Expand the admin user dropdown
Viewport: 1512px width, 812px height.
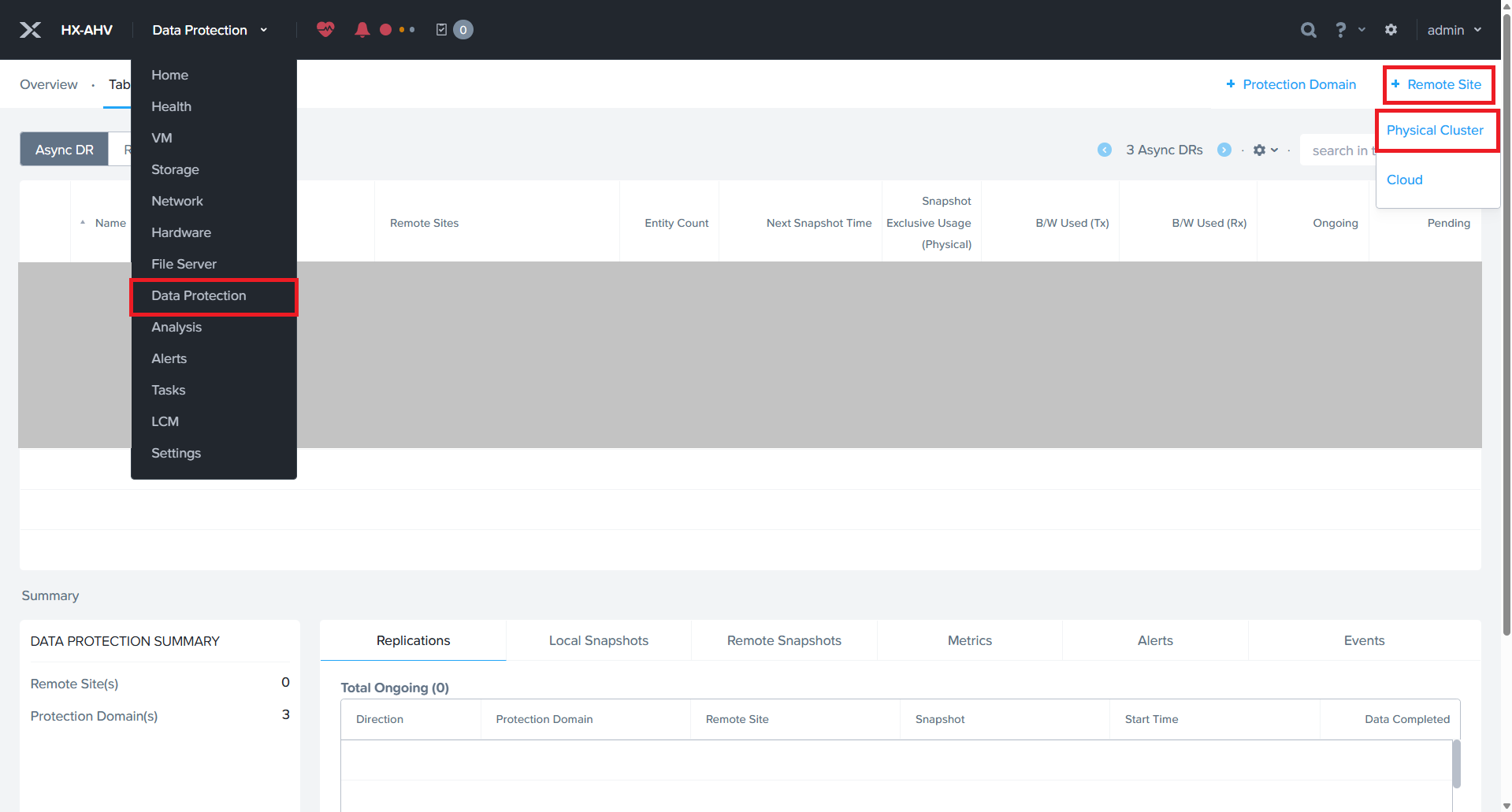click(x=1454, y=30)
